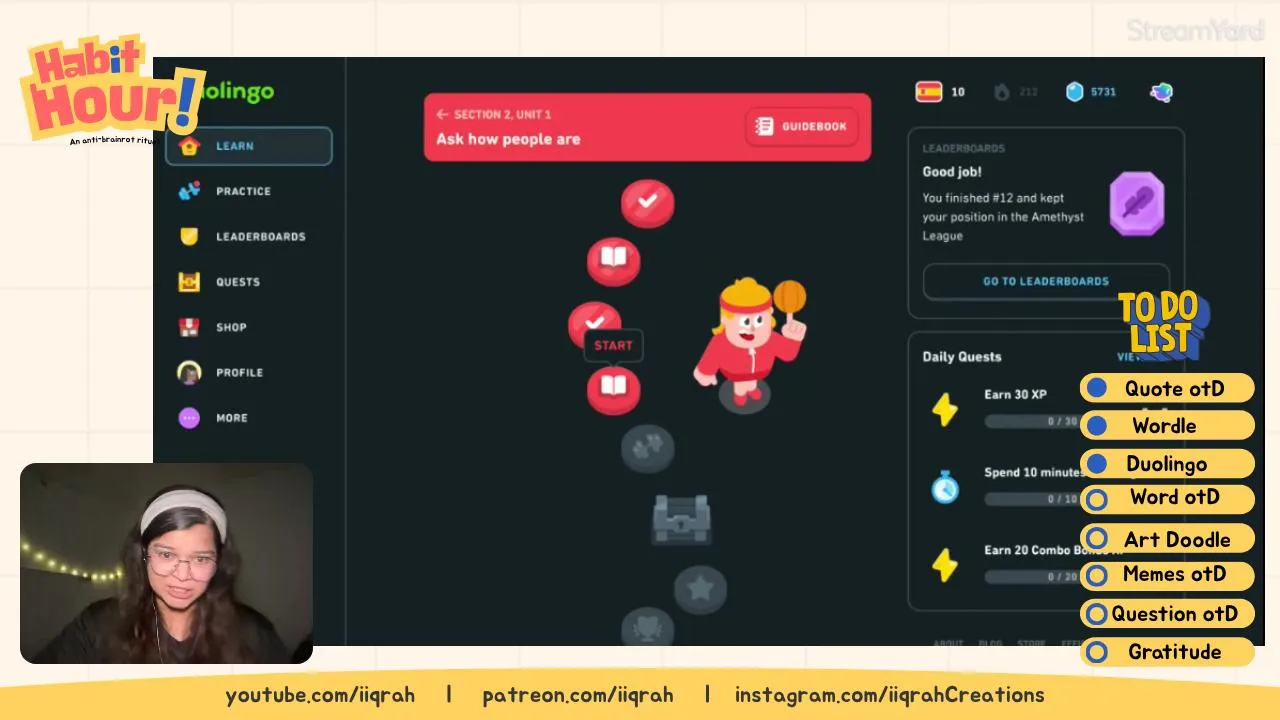Click the 'Good job!' leaderboard text
Image resolution: width=1280 pixels, height=720 pixels.
click(x=952, y=172)
